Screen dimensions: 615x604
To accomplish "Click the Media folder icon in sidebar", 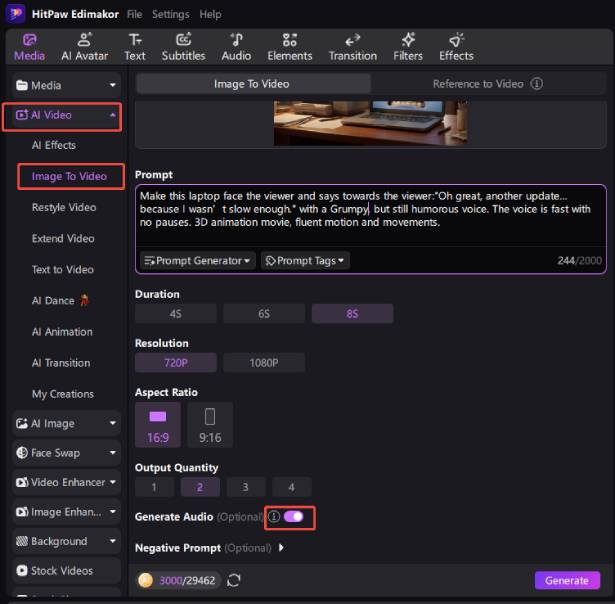I will pyautogui.click(x=22, y=85).
